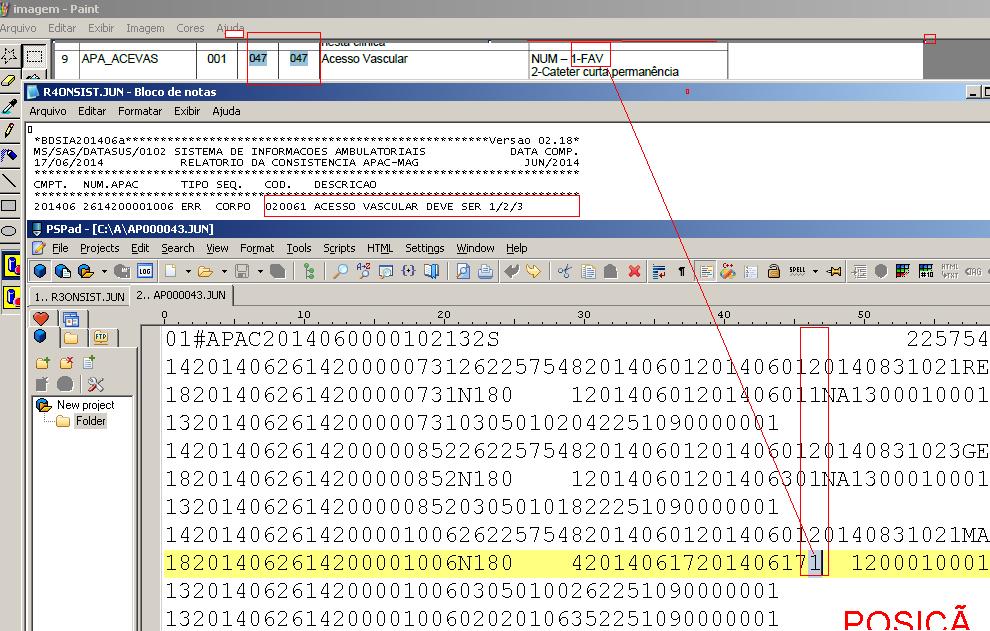Click the Find magnifier icon

(x=340, y=271)
